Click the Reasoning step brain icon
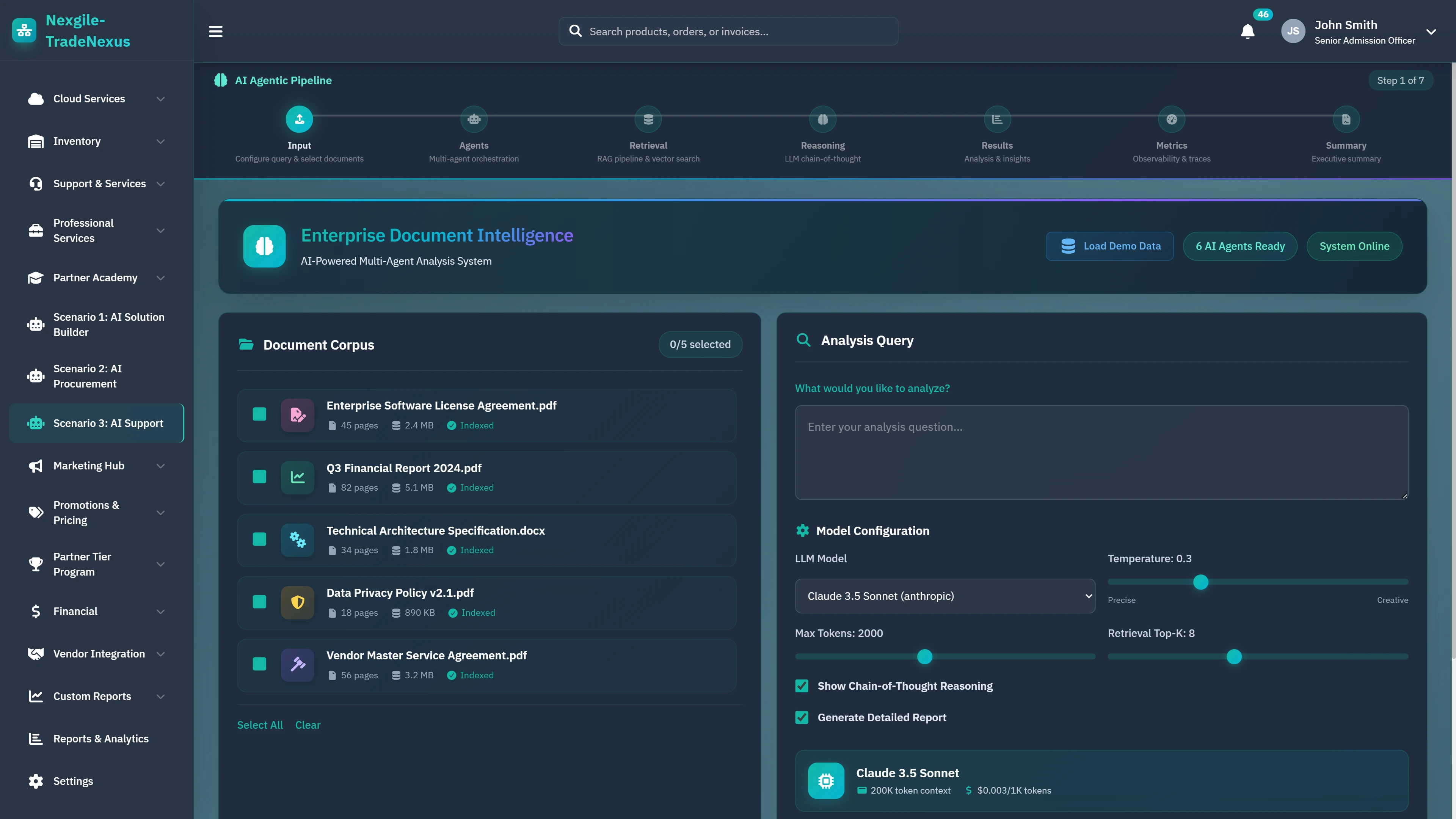 pyautogui.click(x=822, y=119)
